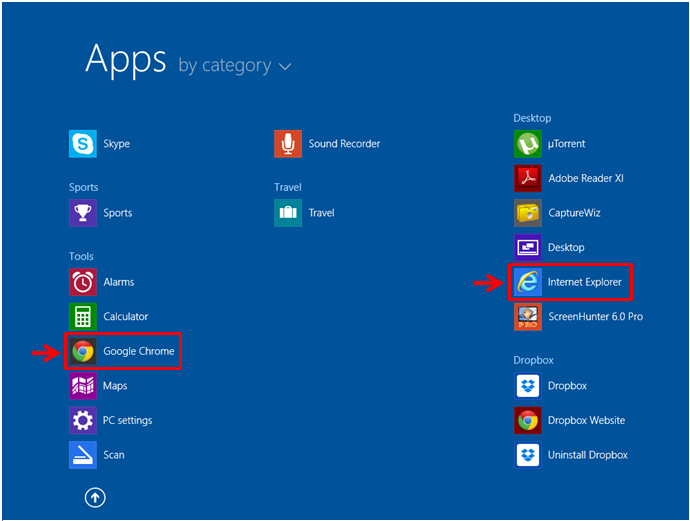The image size is (690, 521).
Task: Select the Sports category heading
Action: click(x=84, y=187)
